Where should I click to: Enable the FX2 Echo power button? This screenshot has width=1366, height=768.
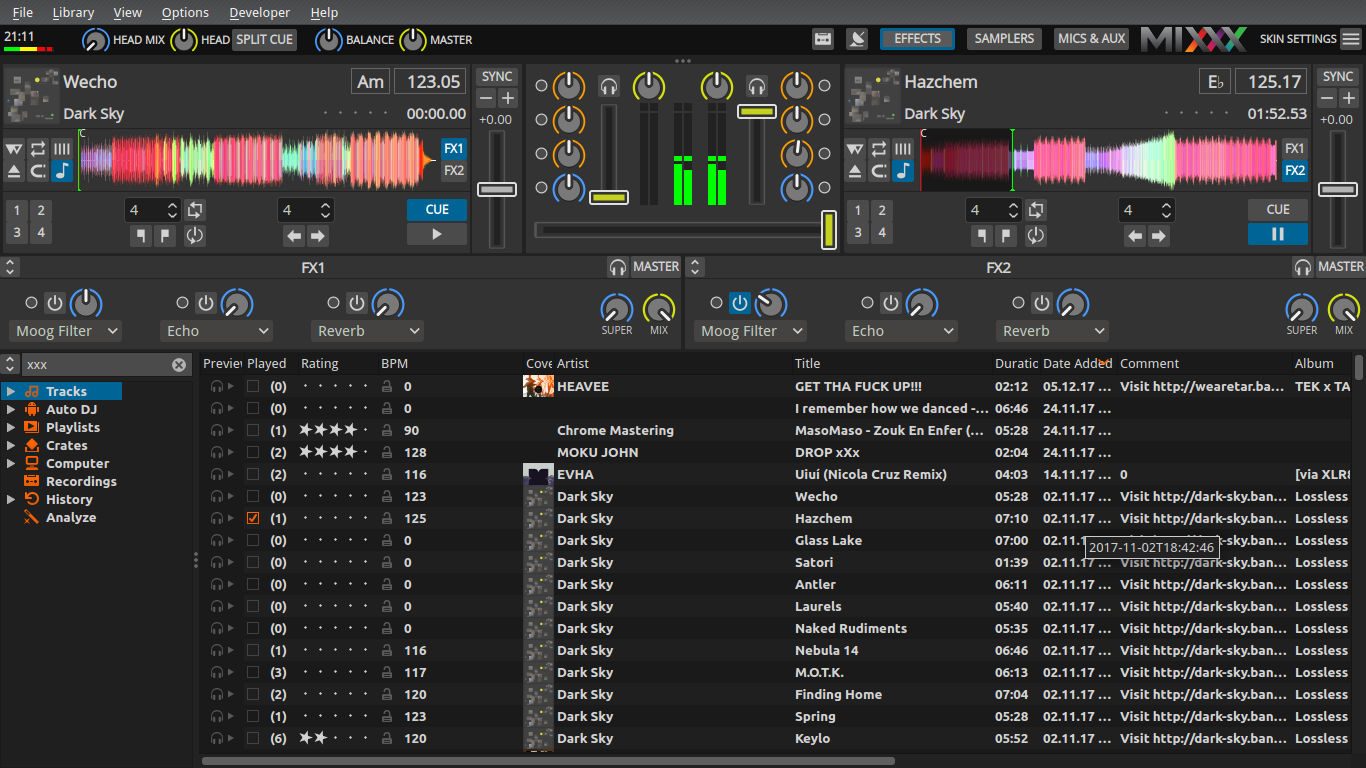click(x=891, y=303)
